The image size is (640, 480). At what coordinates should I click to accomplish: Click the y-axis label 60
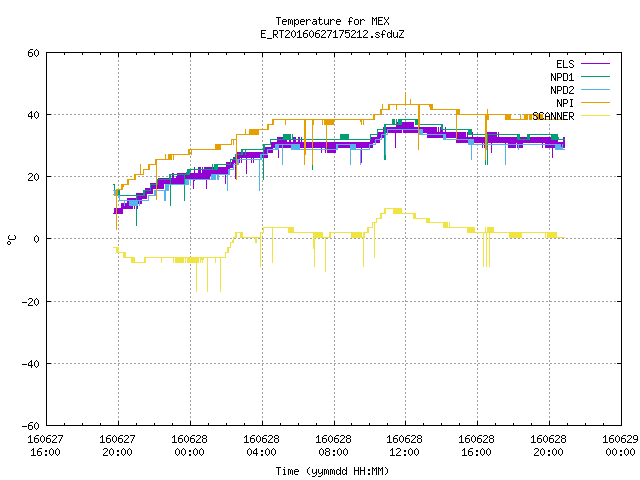33,53
